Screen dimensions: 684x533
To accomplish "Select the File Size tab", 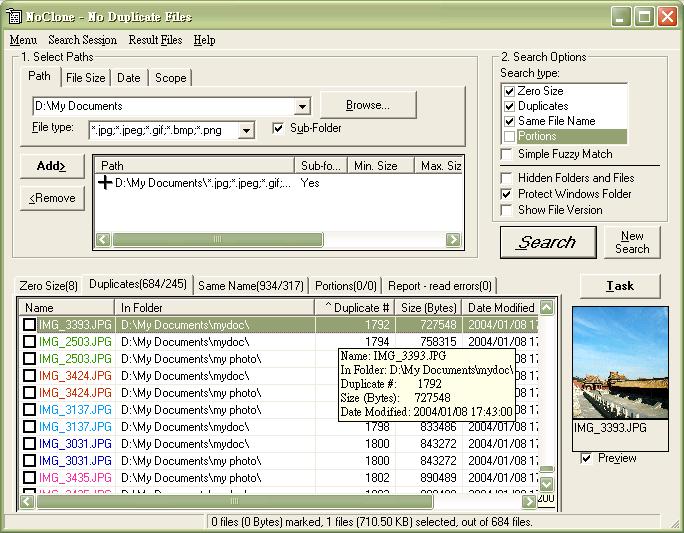I will (85, 78).
